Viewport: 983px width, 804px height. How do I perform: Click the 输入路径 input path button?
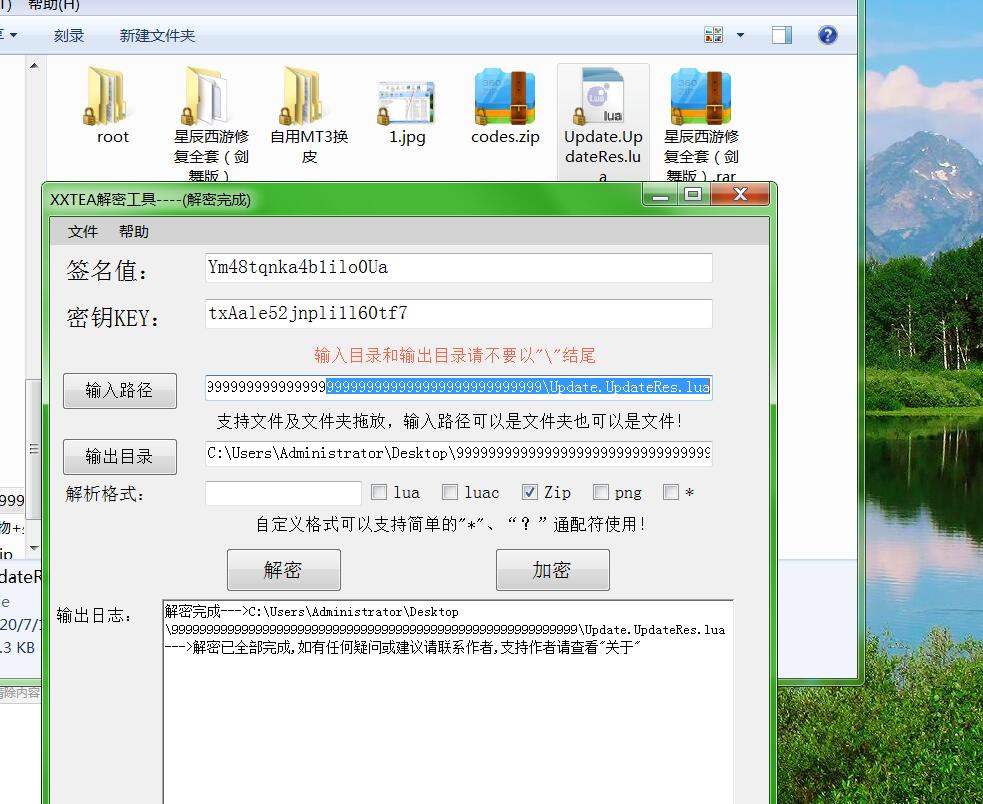tap(119, 390)
